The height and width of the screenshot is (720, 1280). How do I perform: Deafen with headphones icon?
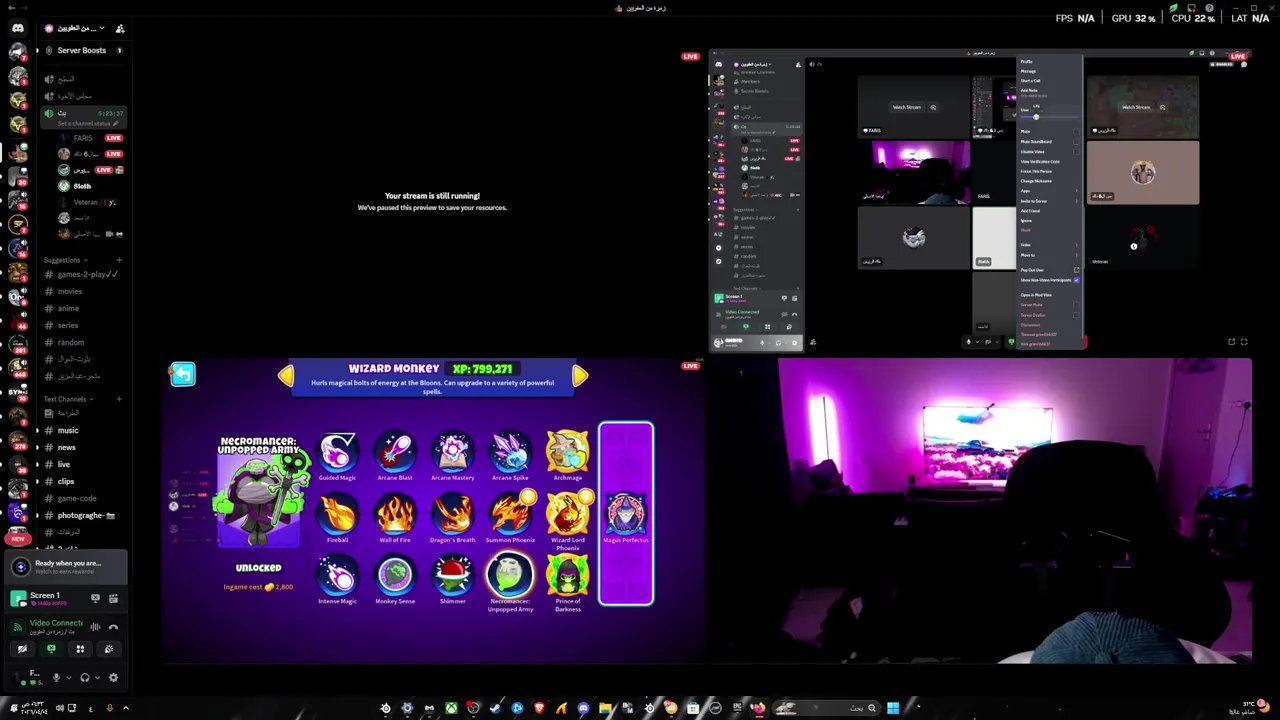(x=85, y=677)
